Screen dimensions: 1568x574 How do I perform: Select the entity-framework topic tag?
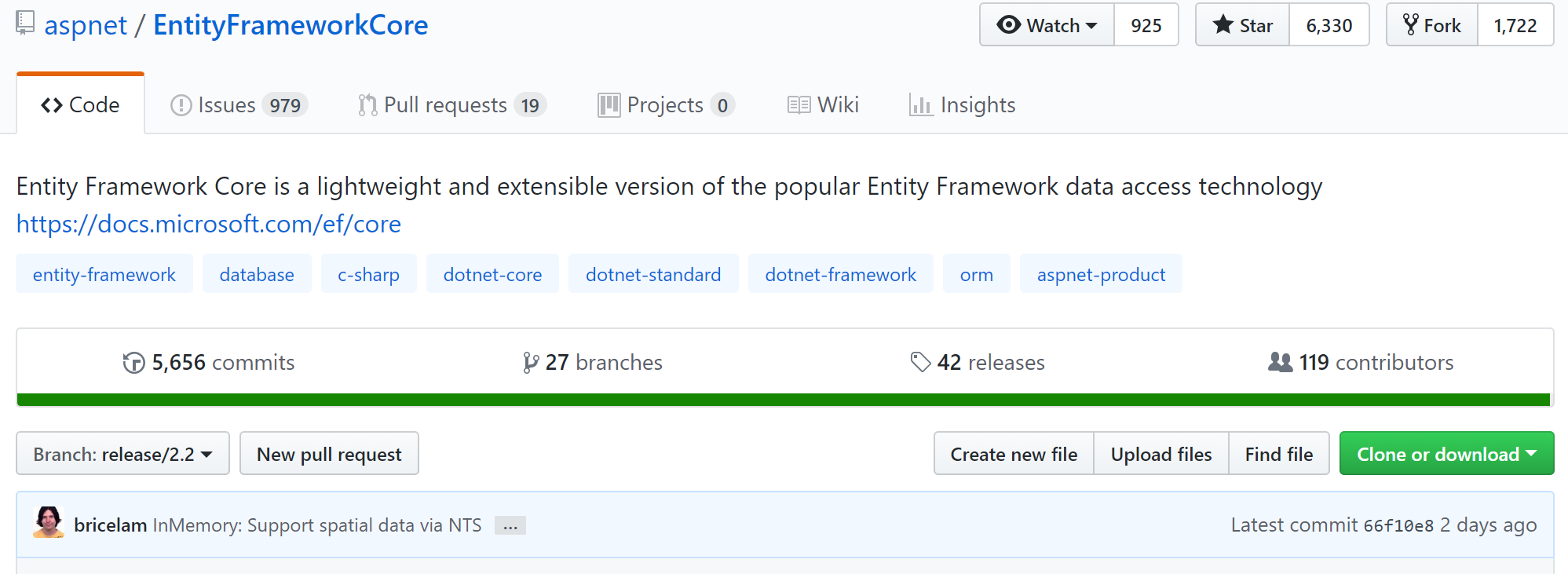pos(104,274)
